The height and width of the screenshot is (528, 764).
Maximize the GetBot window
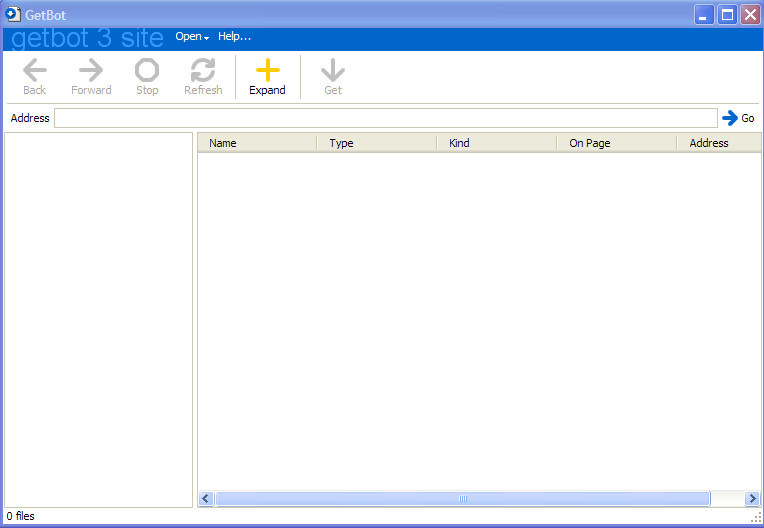coord(727,15)
